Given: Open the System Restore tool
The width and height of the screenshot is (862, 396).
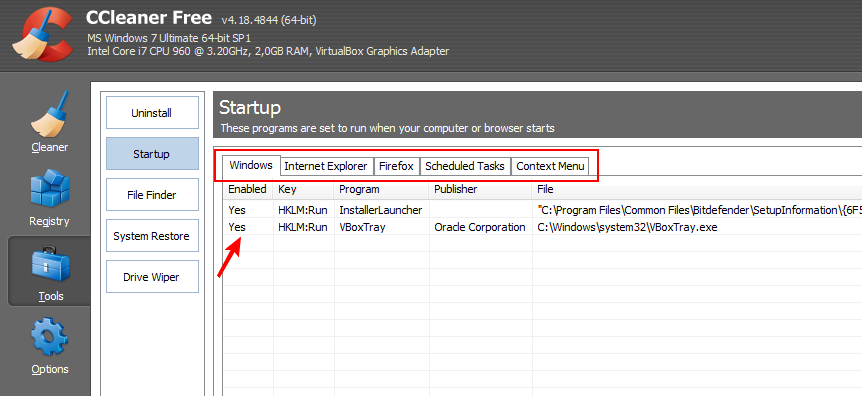Looking at the screenshot, I should pos(152,236).
